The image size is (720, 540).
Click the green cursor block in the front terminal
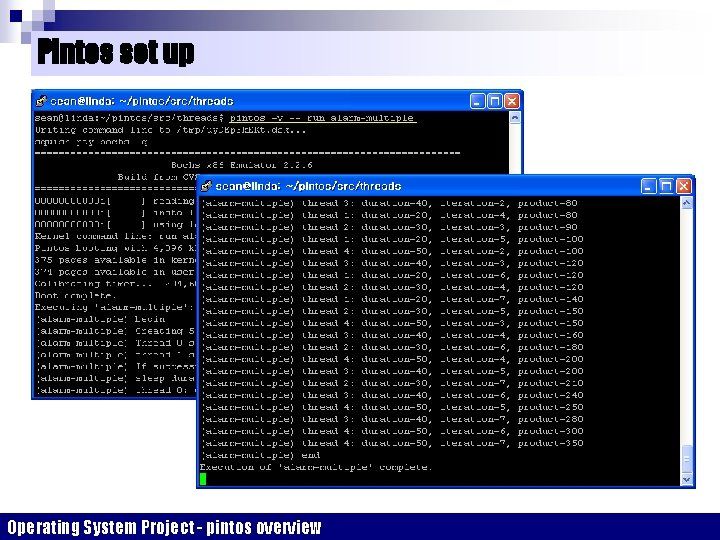pos(203,479)
